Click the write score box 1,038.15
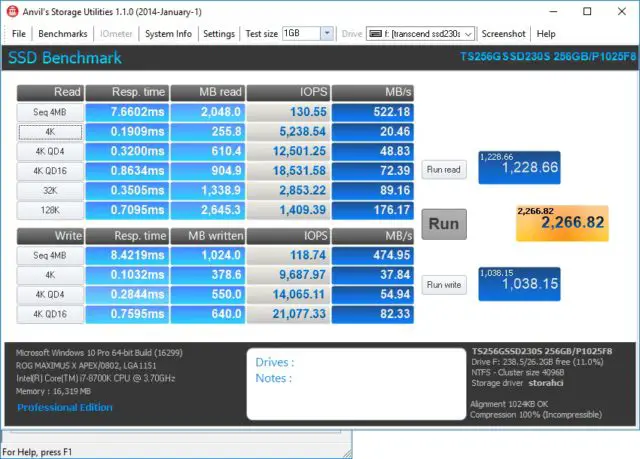Viewport: 640px width, 459px height. (x=519, y=284)
